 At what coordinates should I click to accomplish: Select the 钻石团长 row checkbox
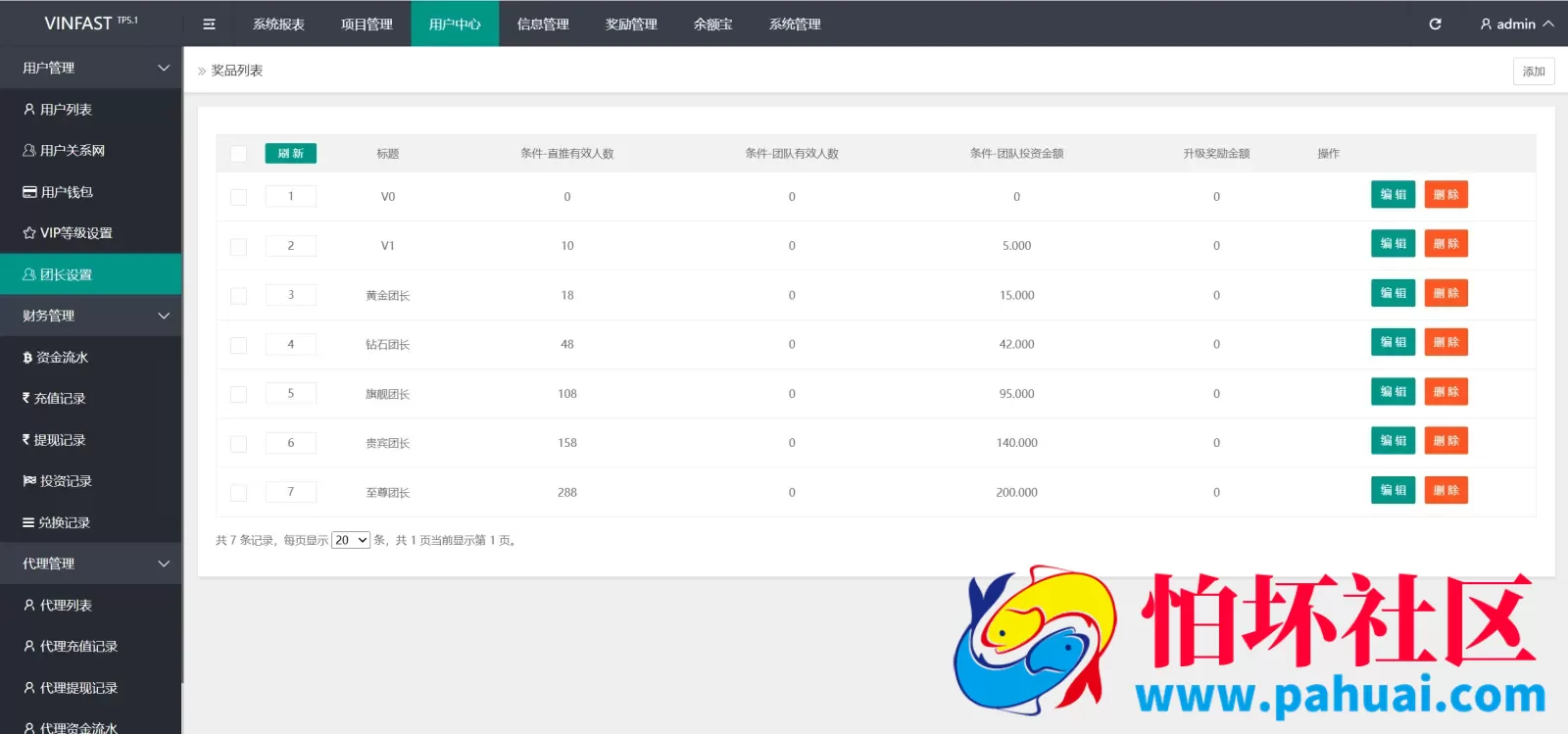click(x=238, y=345)
